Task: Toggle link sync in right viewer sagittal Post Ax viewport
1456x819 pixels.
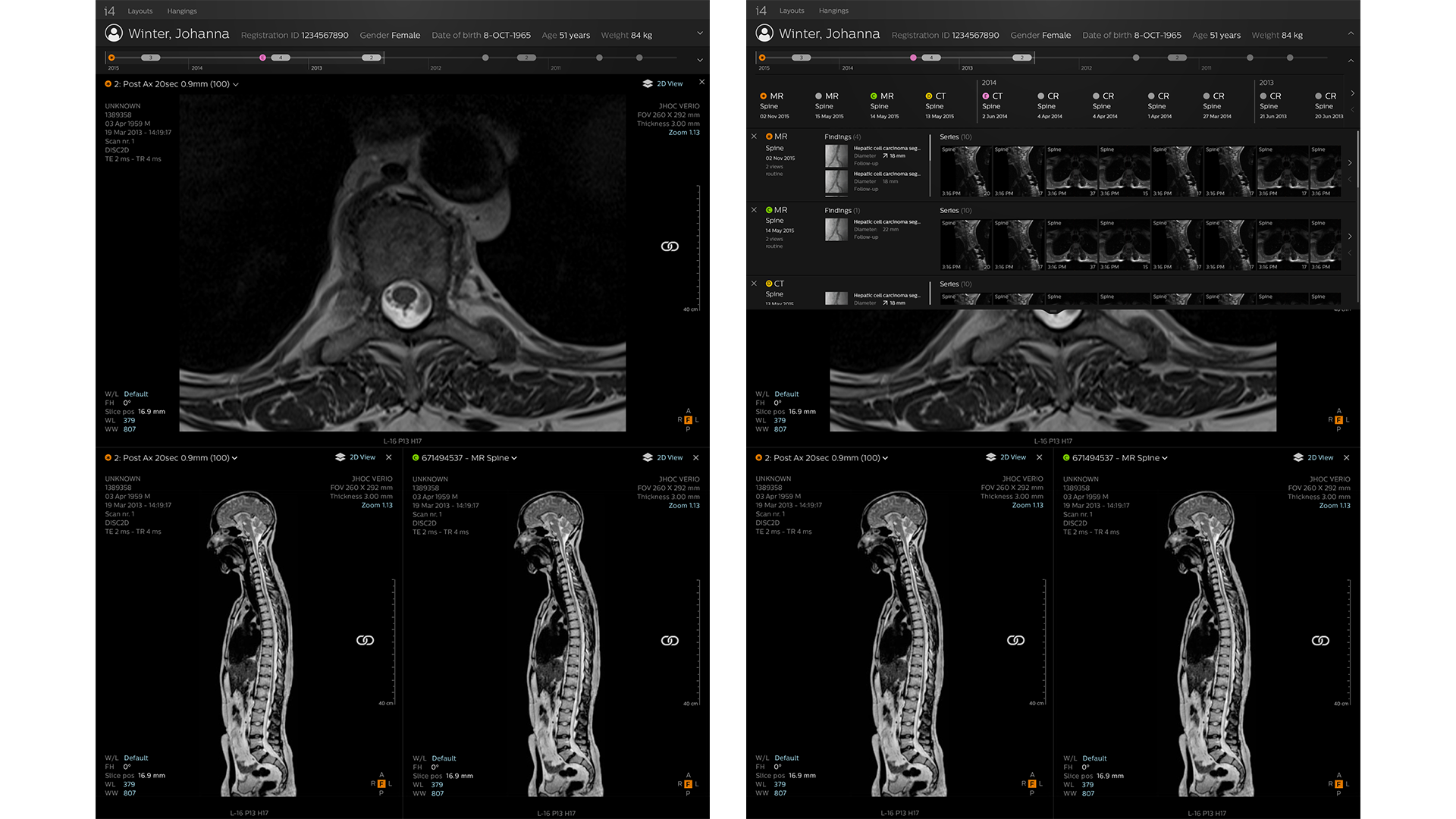Action: [1015, 641]
